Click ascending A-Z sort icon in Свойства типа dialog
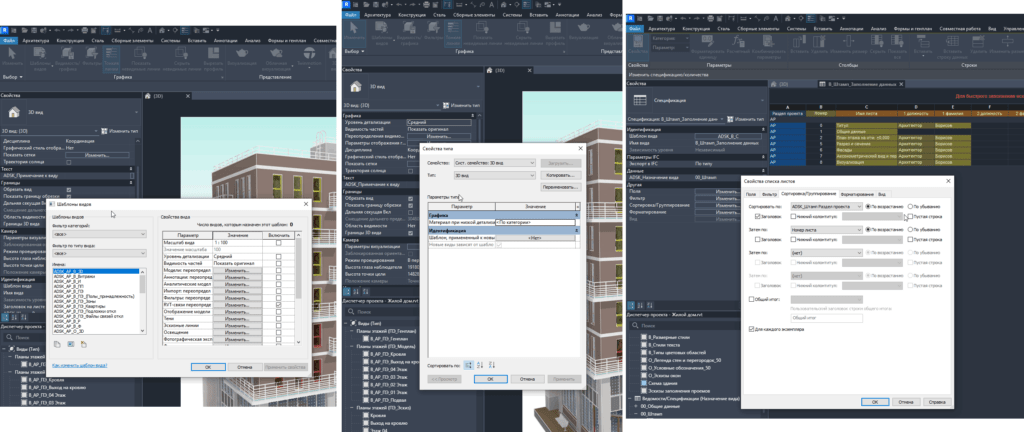Viewport: 1024px width, 432px height. click(480, 365)
